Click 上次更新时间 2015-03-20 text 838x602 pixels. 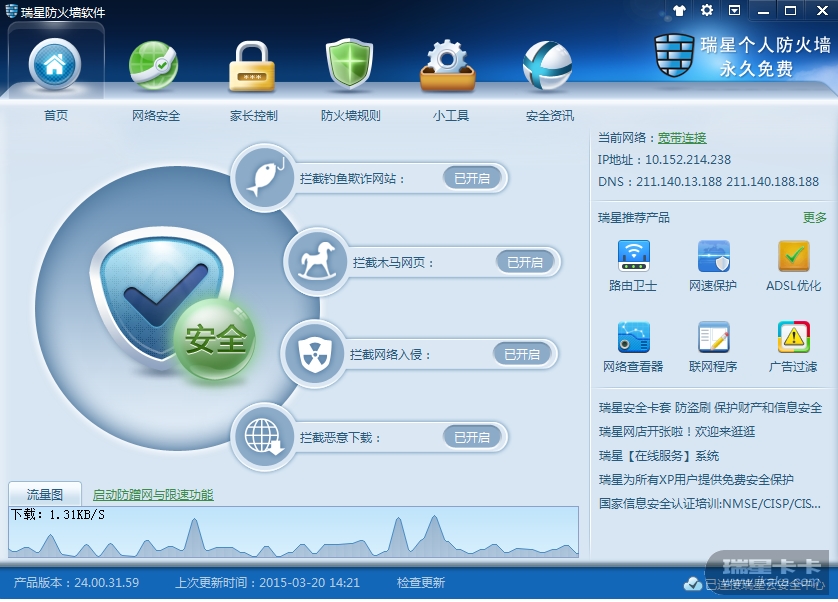tap(267, 582)
